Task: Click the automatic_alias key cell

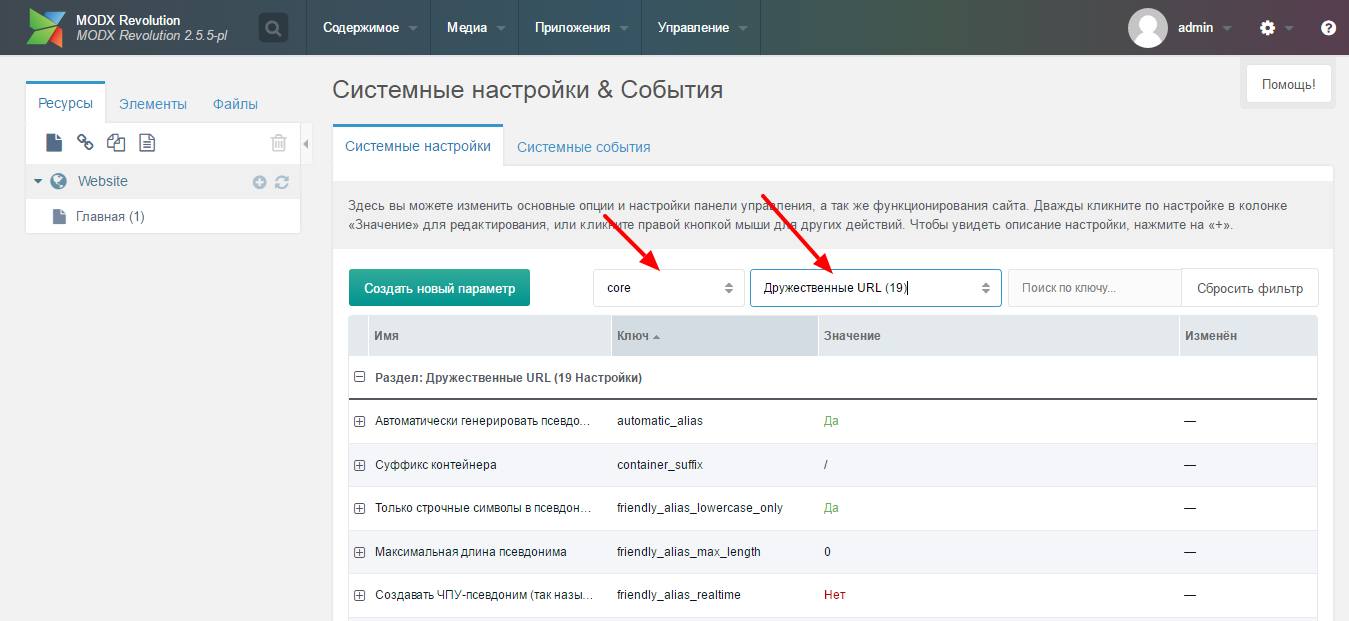Action: click(660, 421)
